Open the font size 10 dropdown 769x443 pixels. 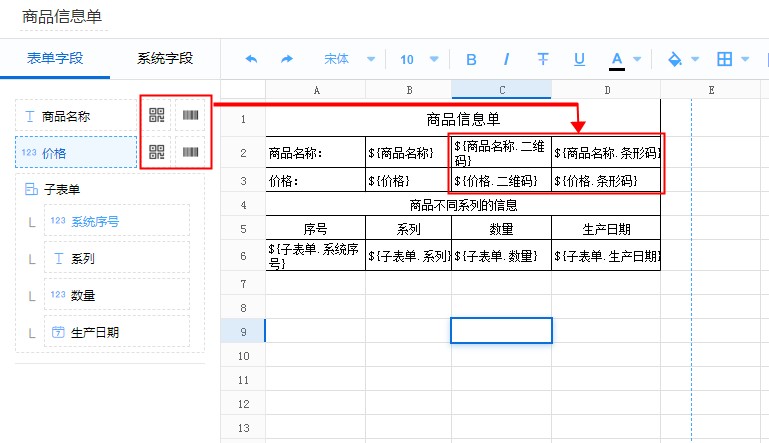tap(417, 60)
